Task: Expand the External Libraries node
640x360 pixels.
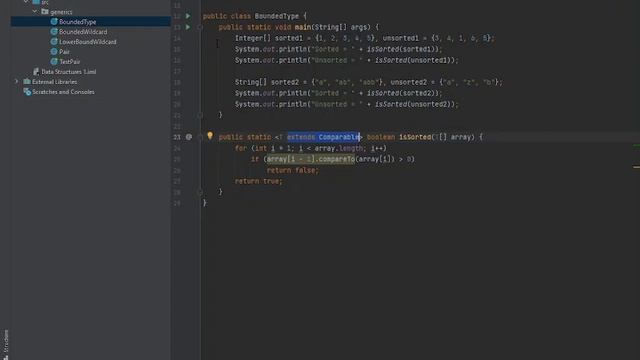Action: pyautogui.click(x=16, y=82)
